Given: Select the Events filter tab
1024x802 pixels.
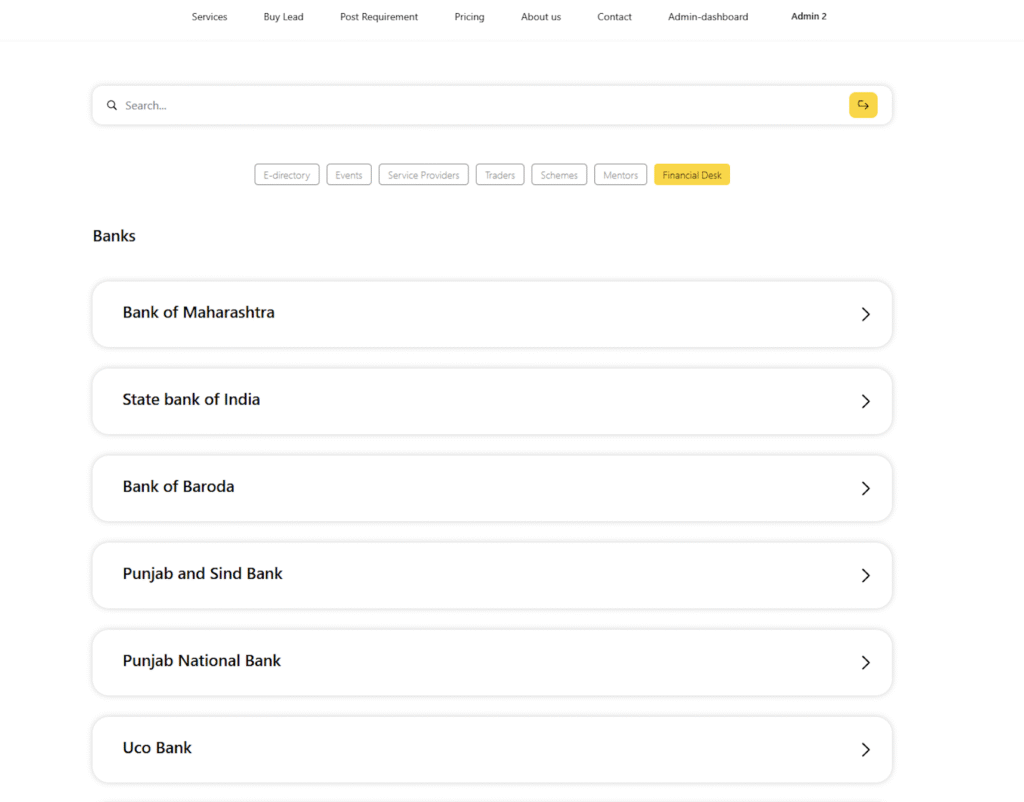Looking at the screenshot, I should (x=349, y=174).
